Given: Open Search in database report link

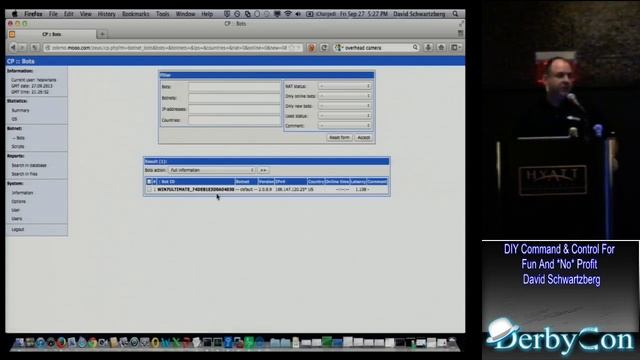Looking at the screenshot, I should [29, 165].
